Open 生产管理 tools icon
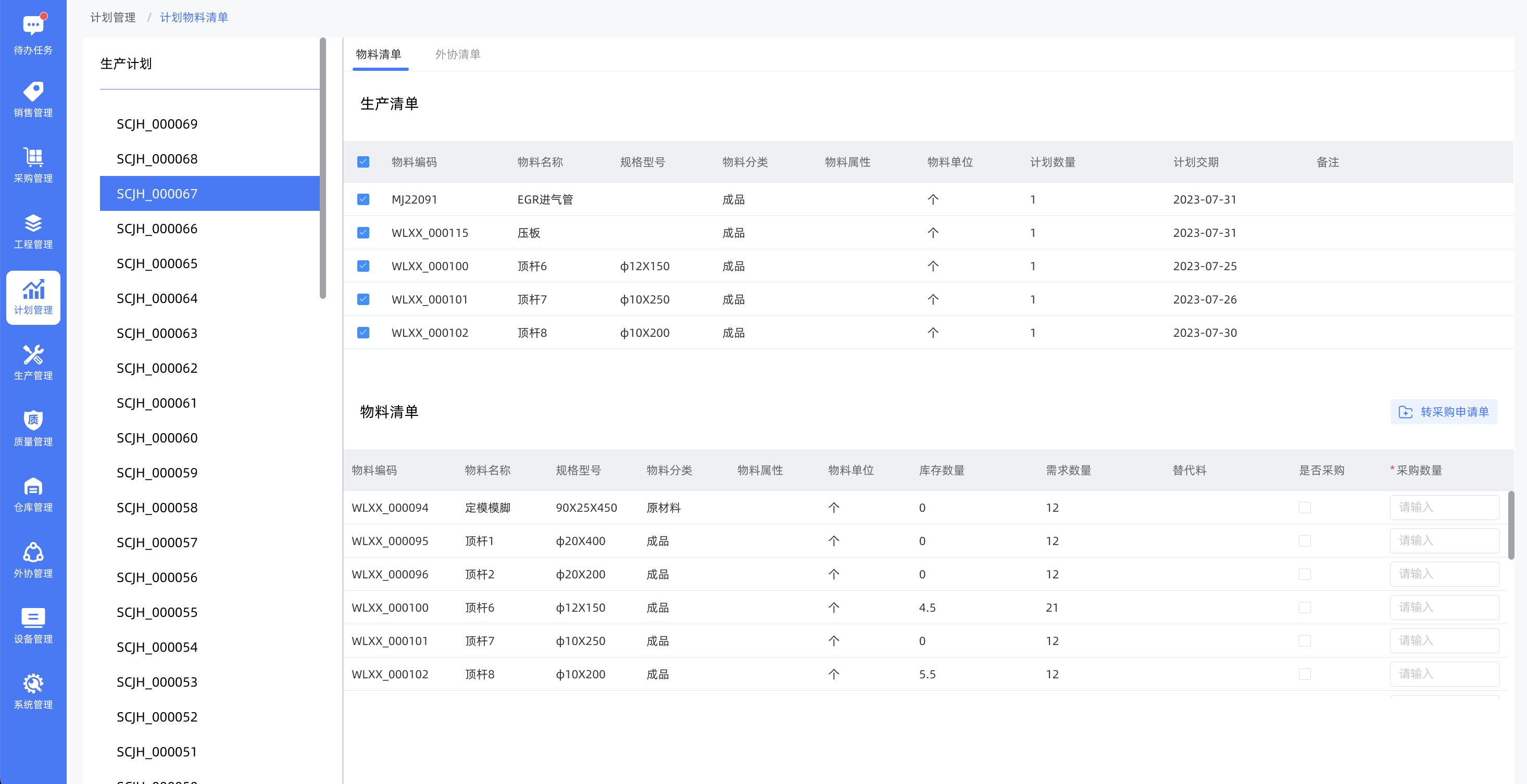The image size is (1527, 784). [x=33, y=355]
